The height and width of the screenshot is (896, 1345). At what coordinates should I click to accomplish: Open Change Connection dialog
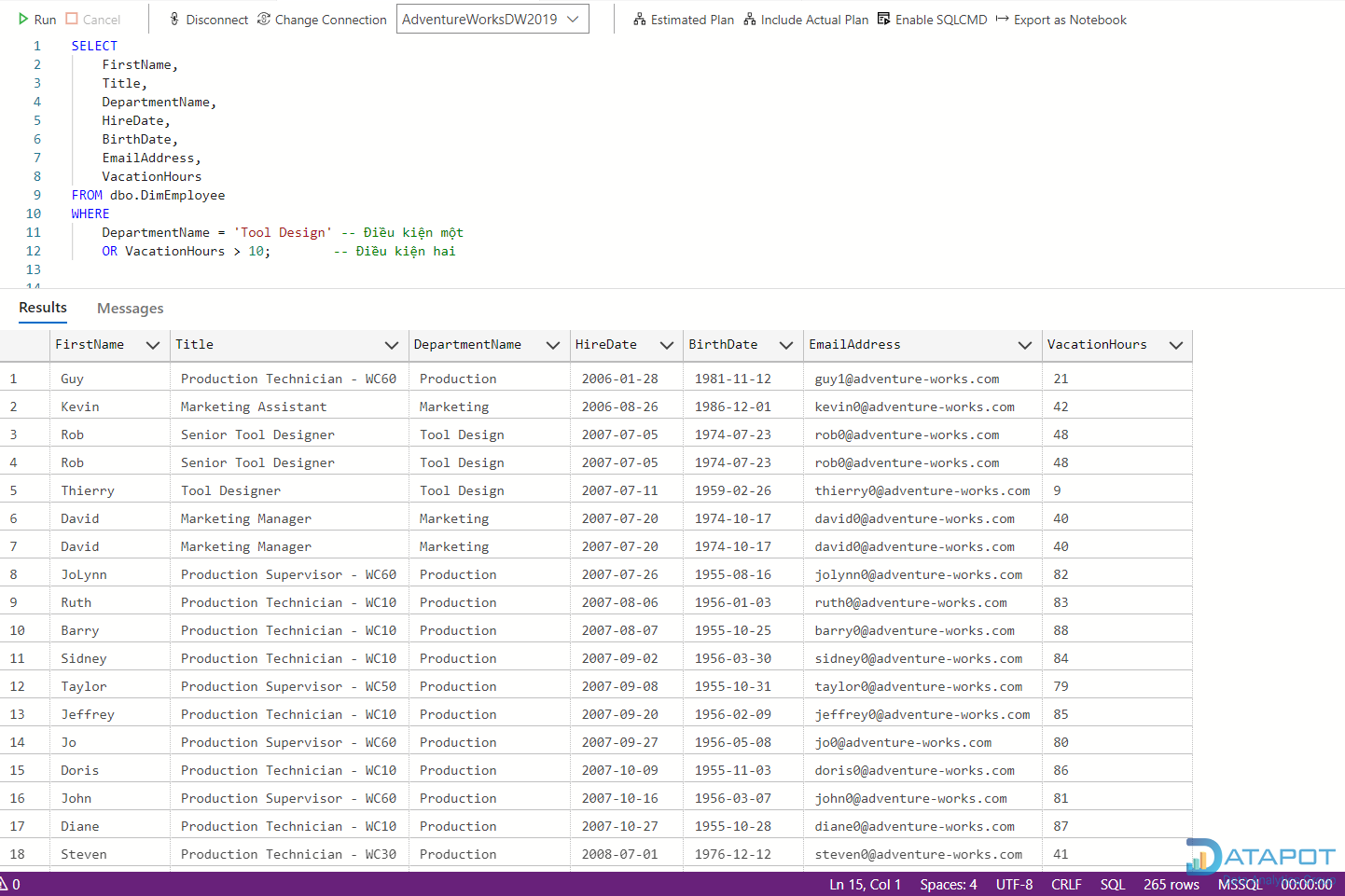point(322,20)
